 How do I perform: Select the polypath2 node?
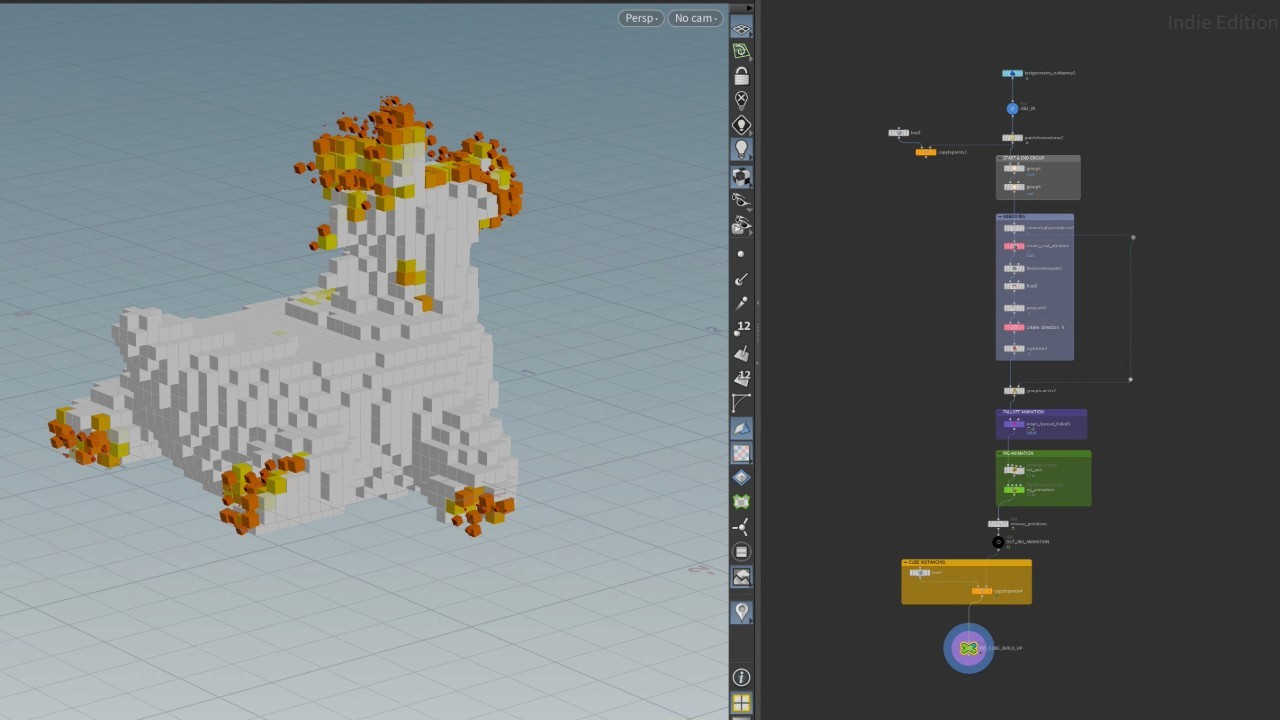coord(1014,308)
